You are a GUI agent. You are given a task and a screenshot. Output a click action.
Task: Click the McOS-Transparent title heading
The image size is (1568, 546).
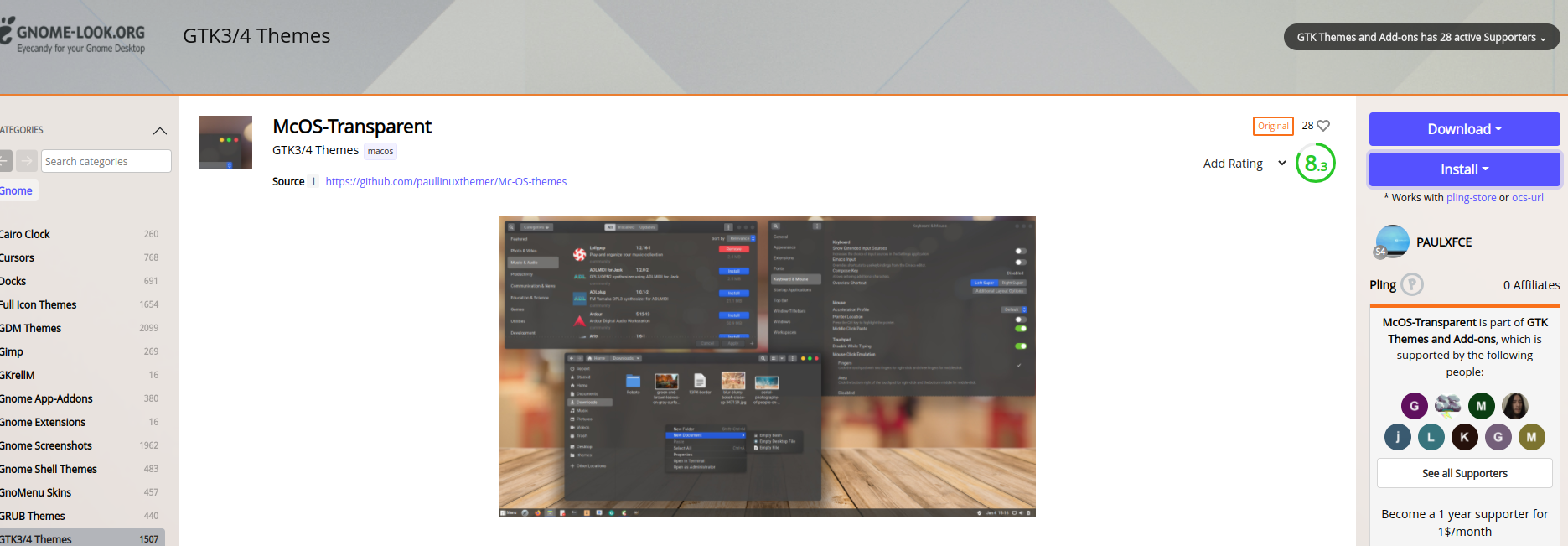pos(352,127)
